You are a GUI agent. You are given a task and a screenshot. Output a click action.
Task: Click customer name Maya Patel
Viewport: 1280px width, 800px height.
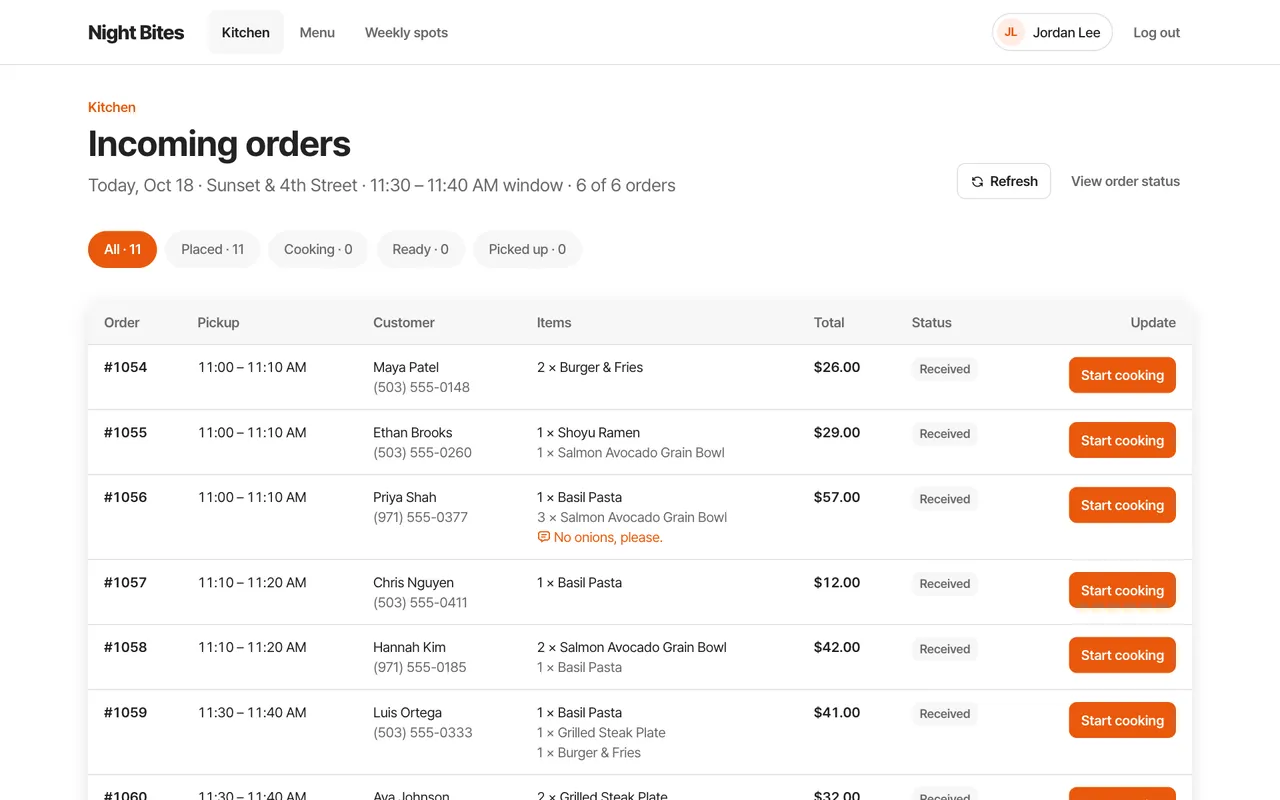tap(406, 367)
